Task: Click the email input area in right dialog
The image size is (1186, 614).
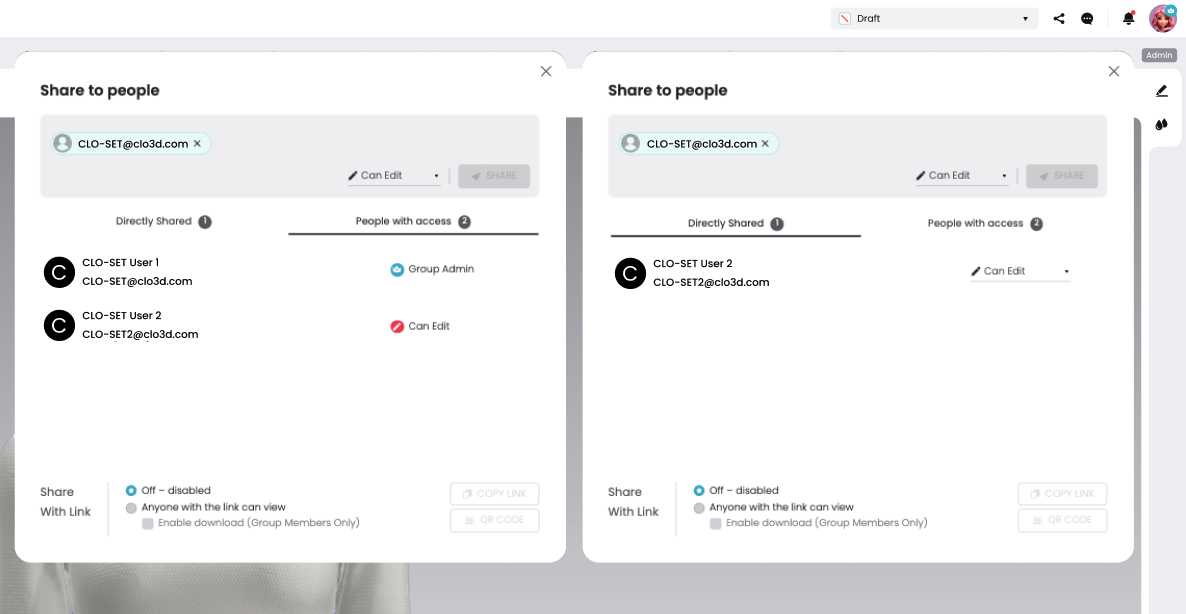Action: coord(858,156)
